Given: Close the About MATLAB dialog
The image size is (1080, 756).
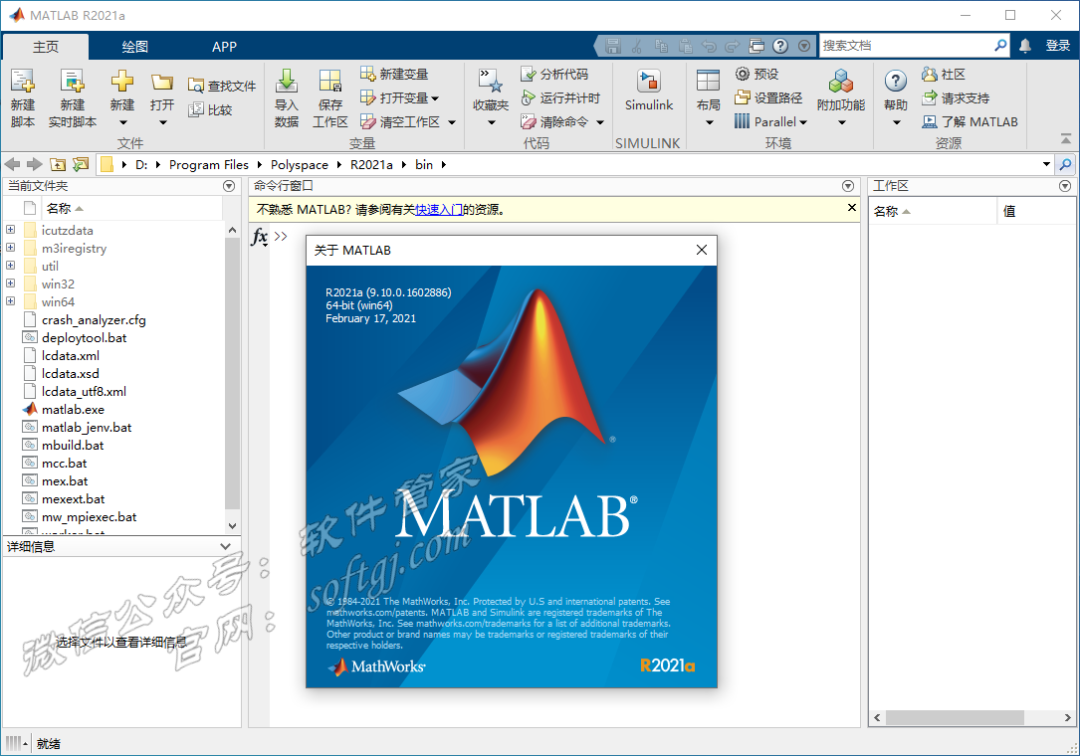Looking at the screenshot, I should click(701, 249).
